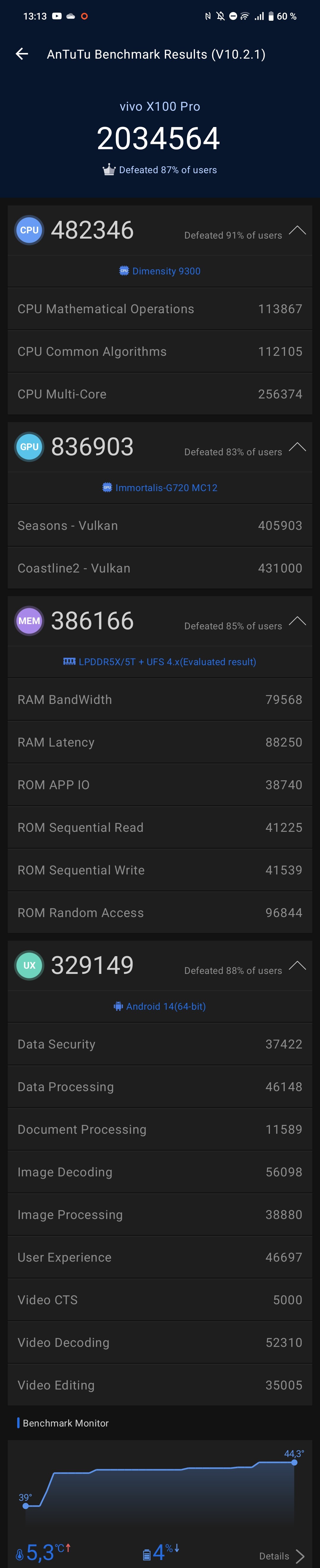Collapse the GPU score section

click(x=297, y=447)
